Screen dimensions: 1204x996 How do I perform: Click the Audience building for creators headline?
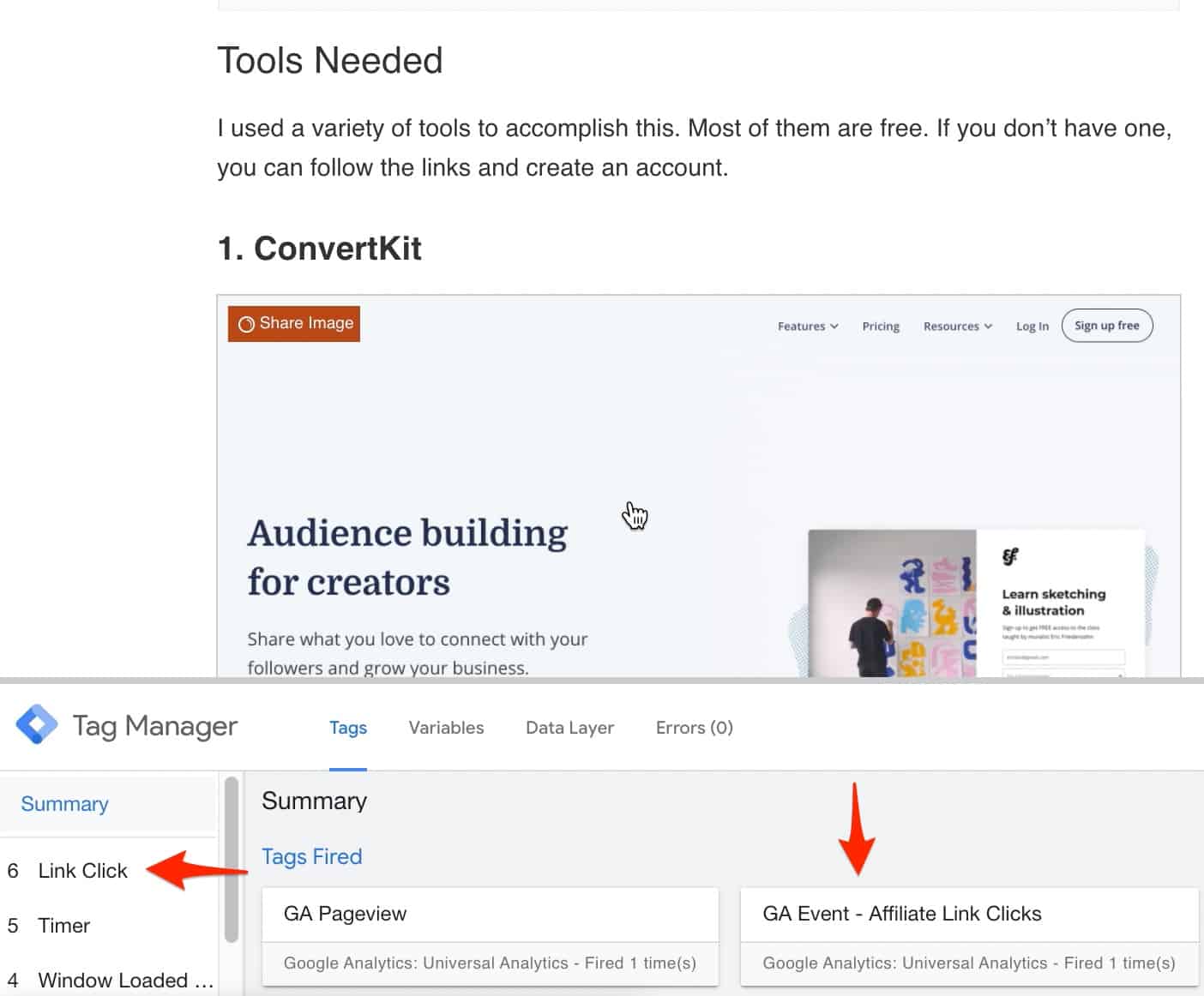407,557
